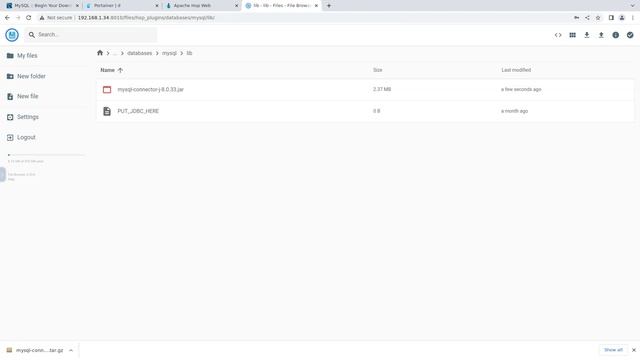Click the browser back arrow
The image size is (640, 360).
tap(7, 18)
